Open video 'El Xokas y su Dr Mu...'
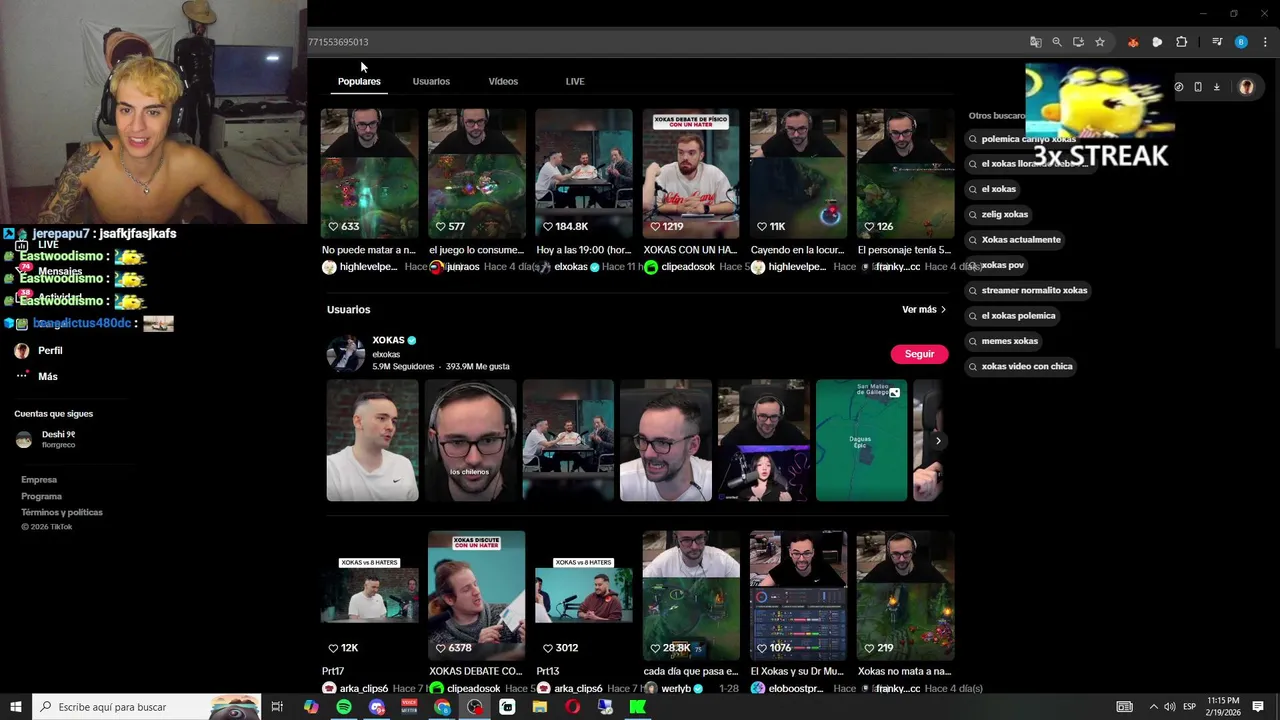This screenshot has height=720, width=1280. pyautogui.click(x=798, y=595)
